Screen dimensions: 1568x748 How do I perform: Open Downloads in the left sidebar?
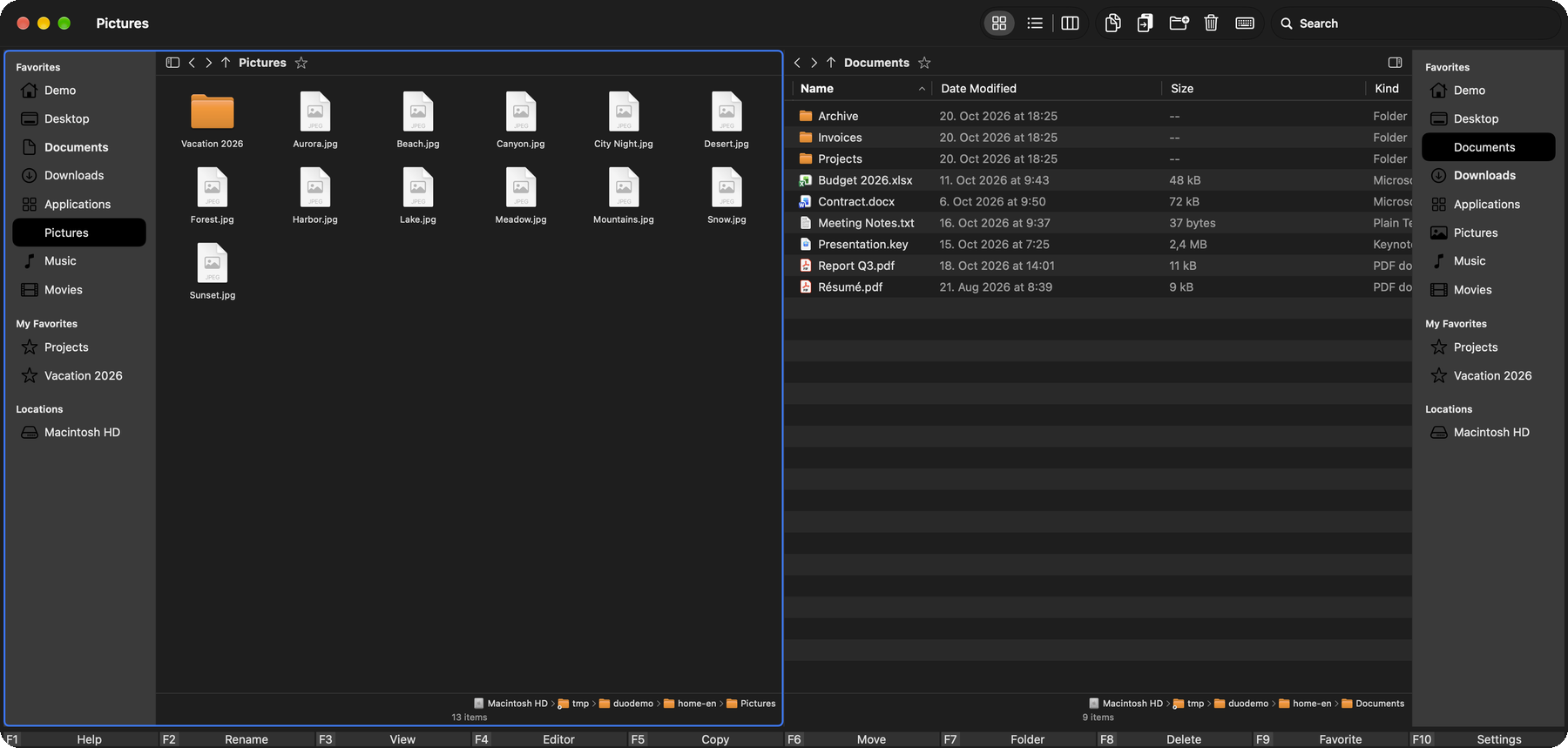pos(79,176)
